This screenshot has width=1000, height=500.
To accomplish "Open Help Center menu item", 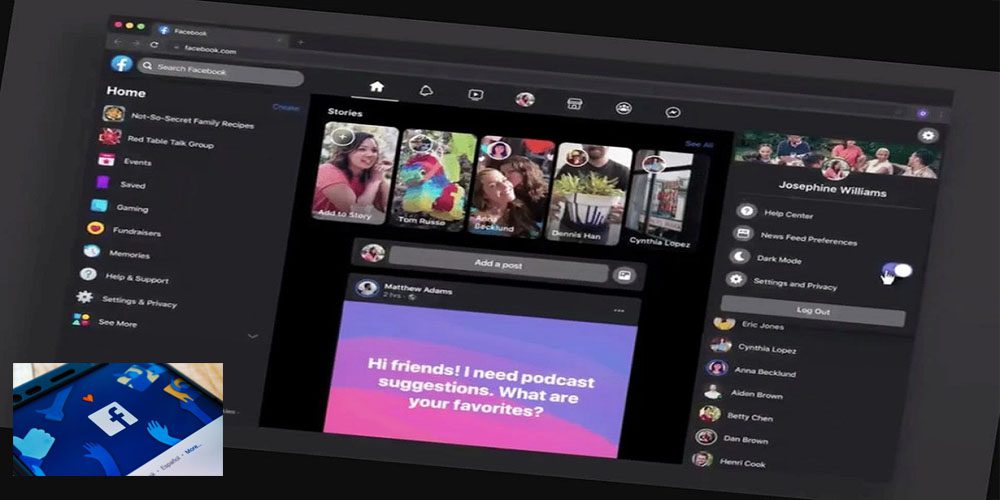I will tap(788, 214).
